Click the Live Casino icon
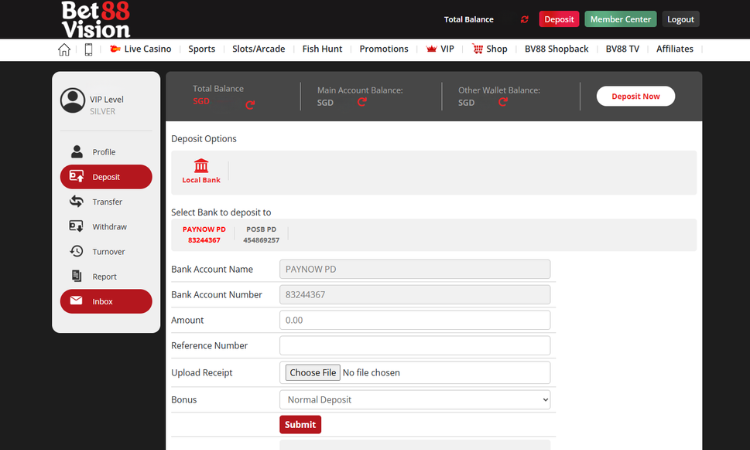This screenshot has height=450, width=750. click(x=115, y=49)
